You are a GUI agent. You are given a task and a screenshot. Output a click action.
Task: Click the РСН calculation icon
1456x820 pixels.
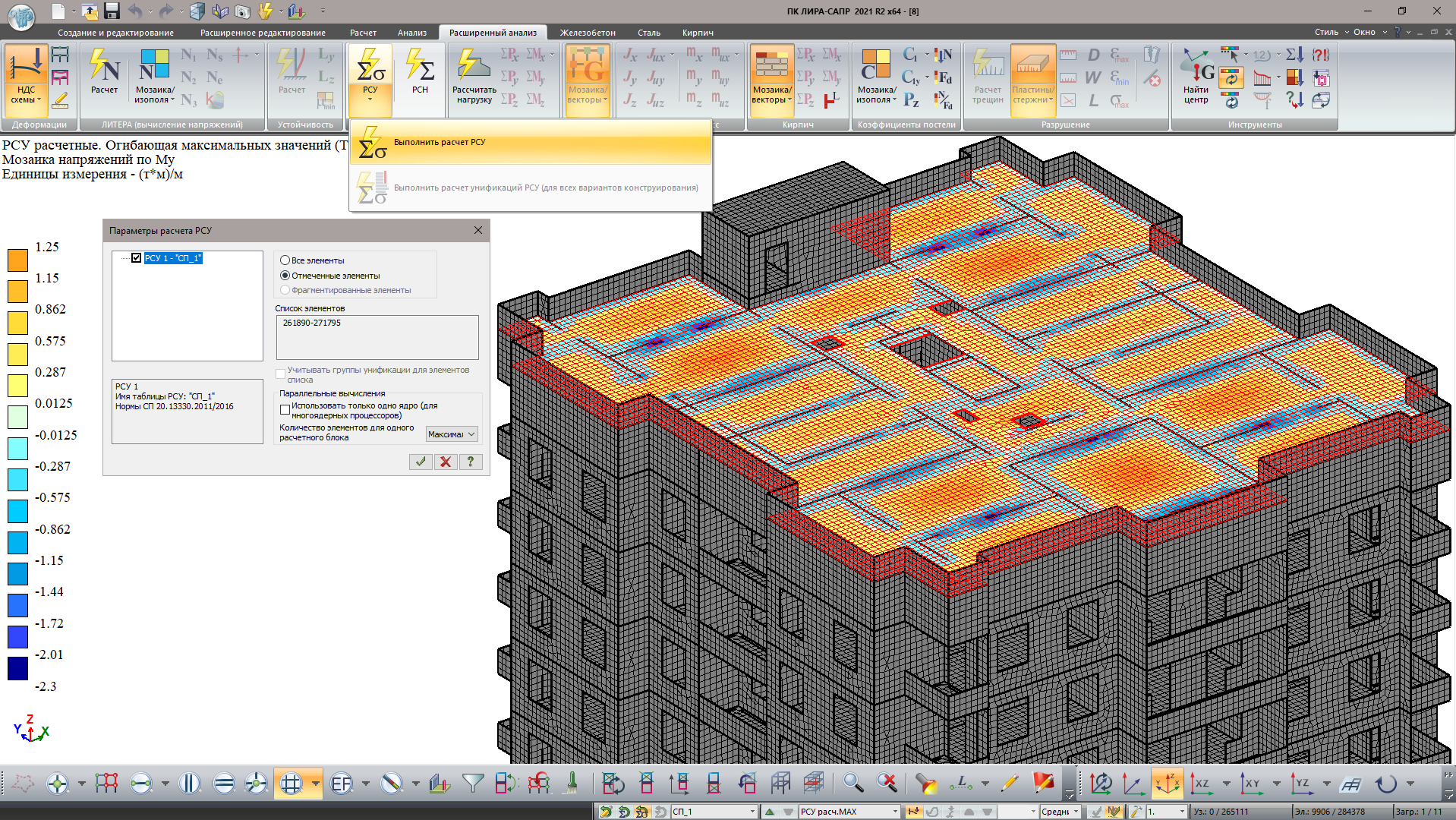420,67
